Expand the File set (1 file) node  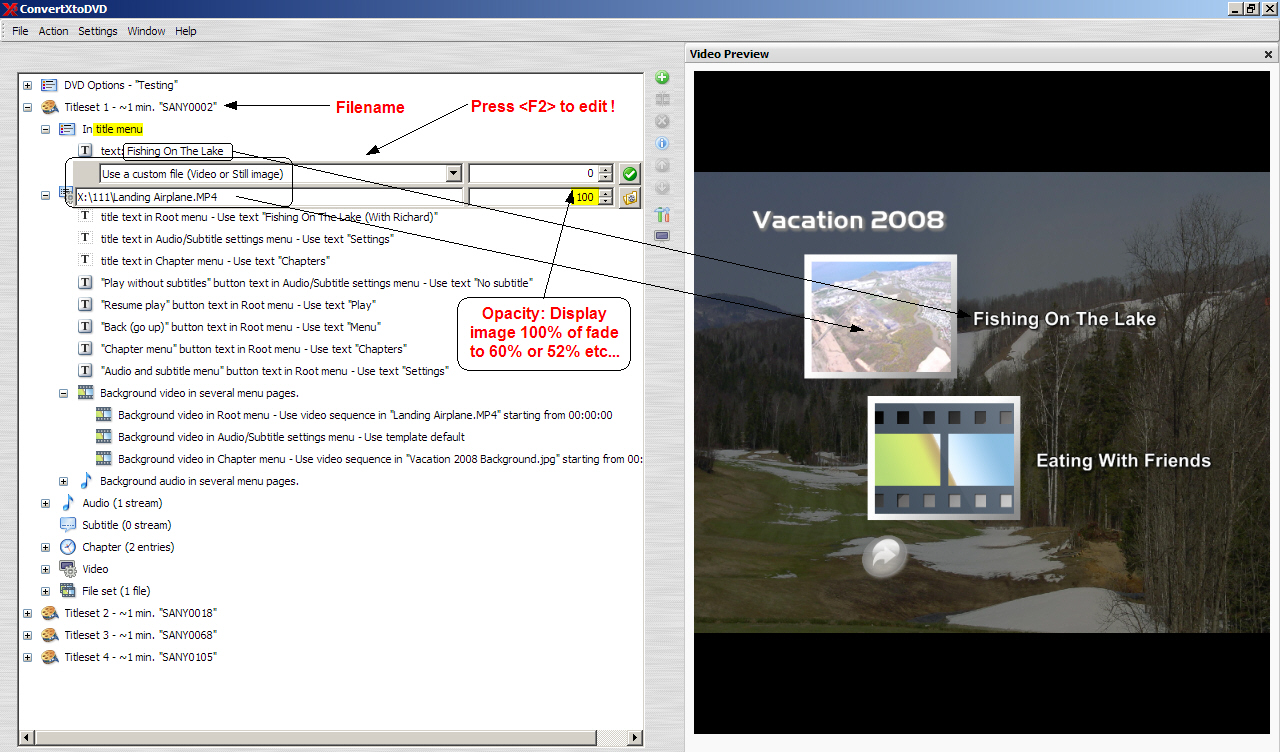[46, 591]
